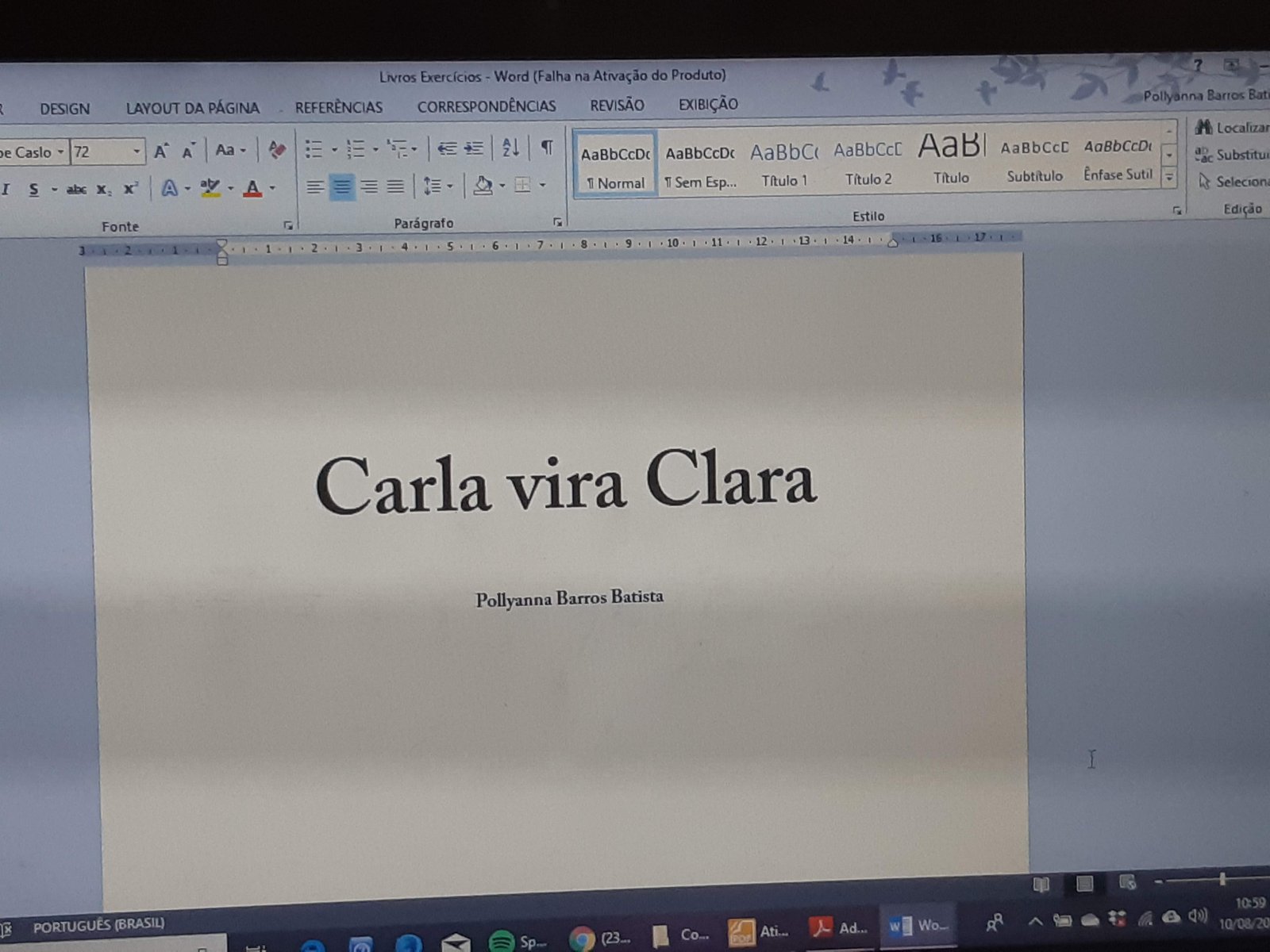The width and height of the screenshot is (1270, 952).
Task: Click the PORTUGUÊS (BRASIL) language indicator
Action: (98, 924)
